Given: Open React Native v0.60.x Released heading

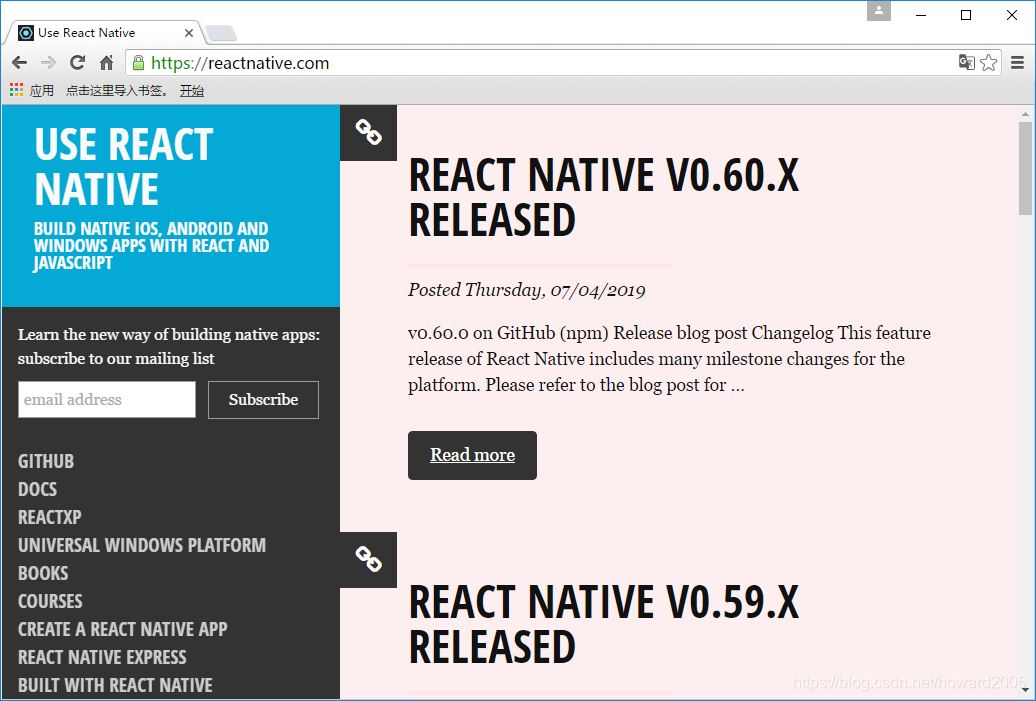Looking at the screenshot, I should pyautogui.click(x=604, y=197).
